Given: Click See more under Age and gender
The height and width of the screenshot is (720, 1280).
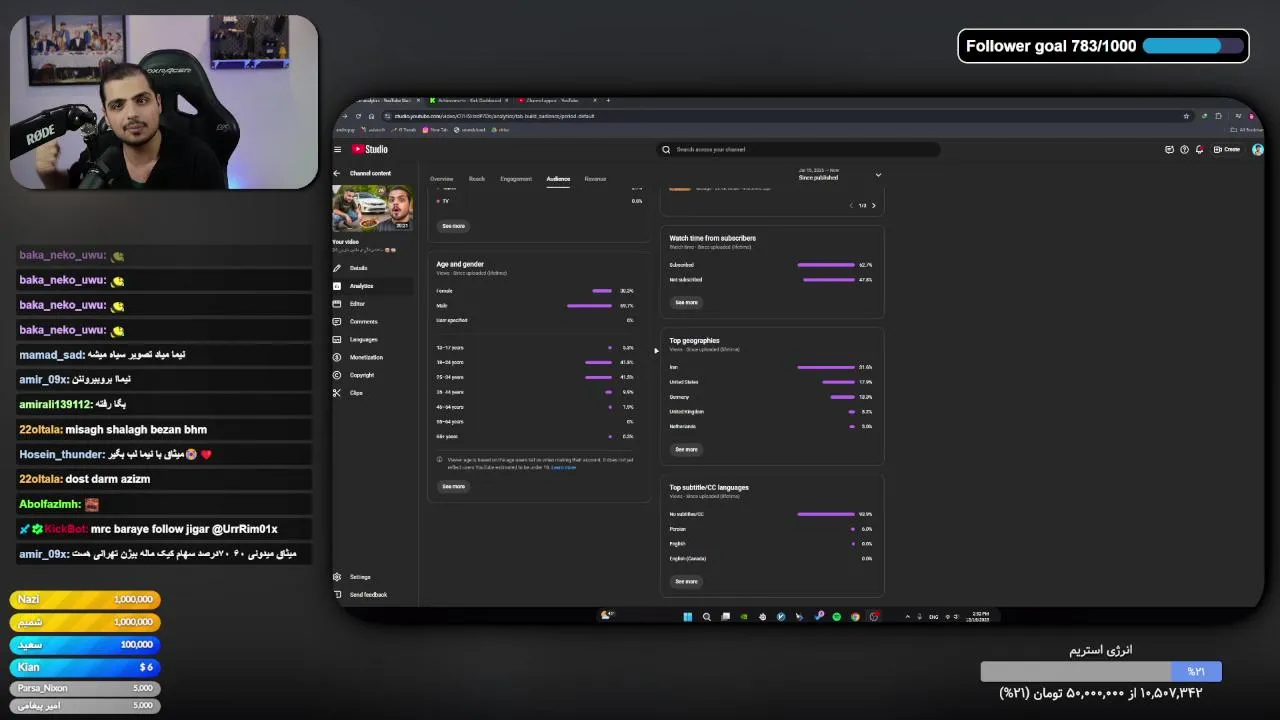Looking at the screenshot, I should 453,487.
